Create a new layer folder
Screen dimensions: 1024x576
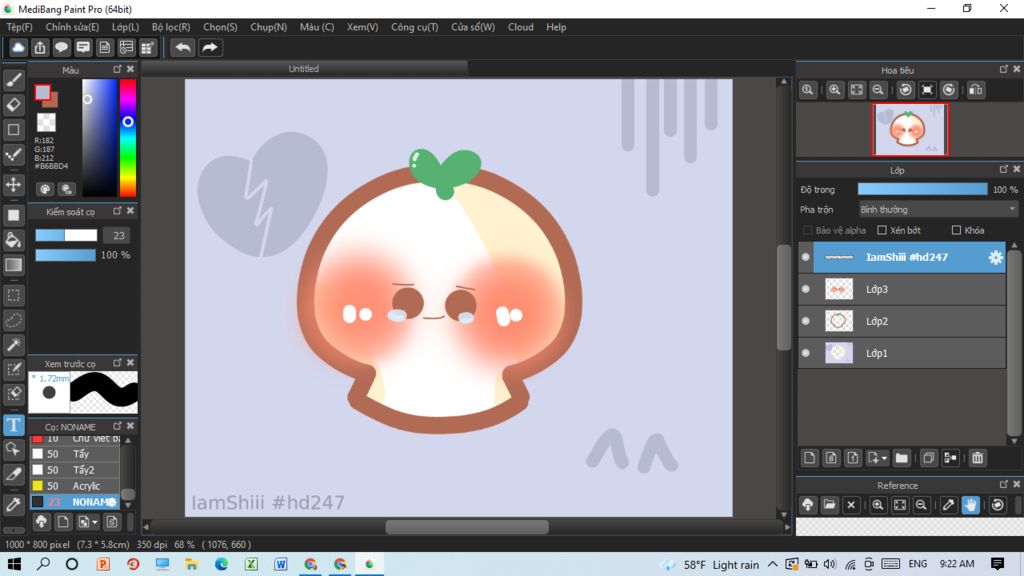pyautogui.click(x=902, y=458)
